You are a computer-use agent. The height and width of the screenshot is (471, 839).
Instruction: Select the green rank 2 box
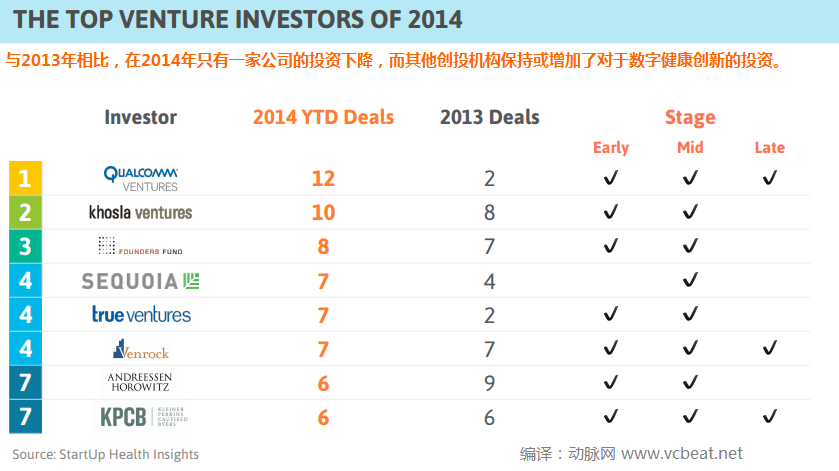[x=25, y=212]
